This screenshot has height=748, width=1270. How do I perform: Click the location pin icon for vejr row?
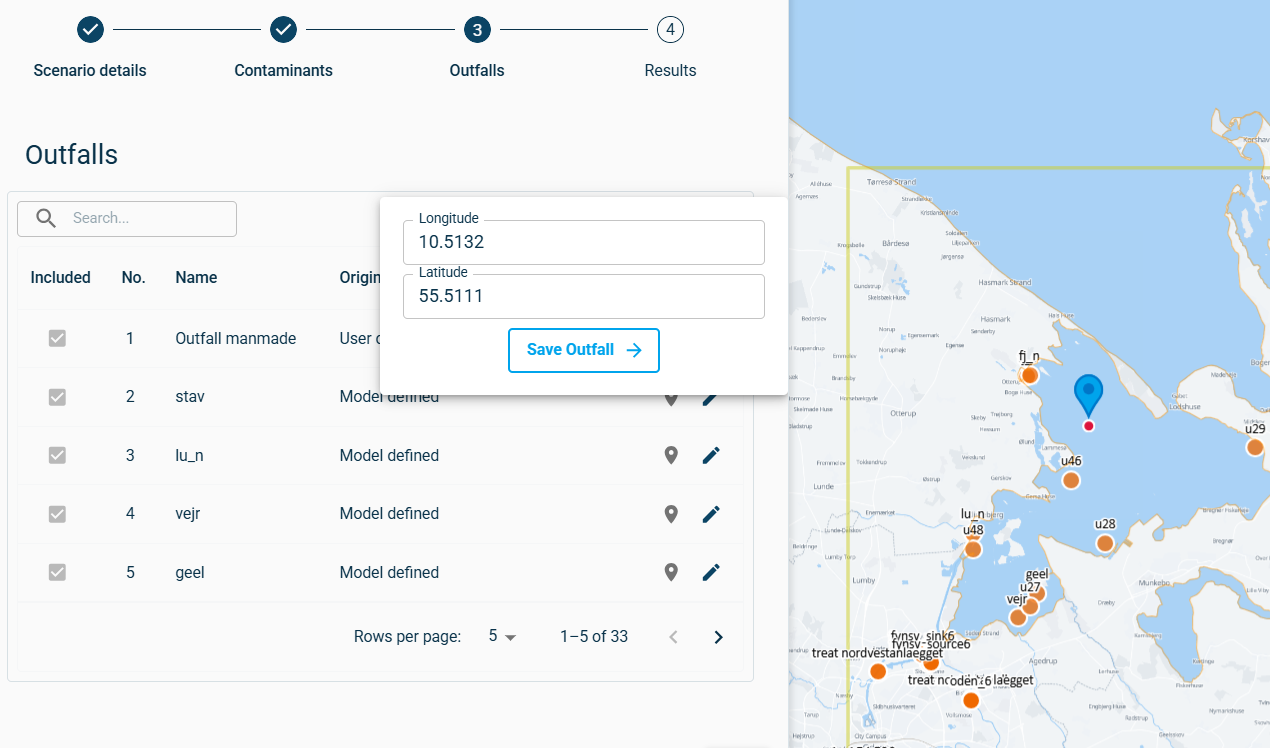(671, 514)
